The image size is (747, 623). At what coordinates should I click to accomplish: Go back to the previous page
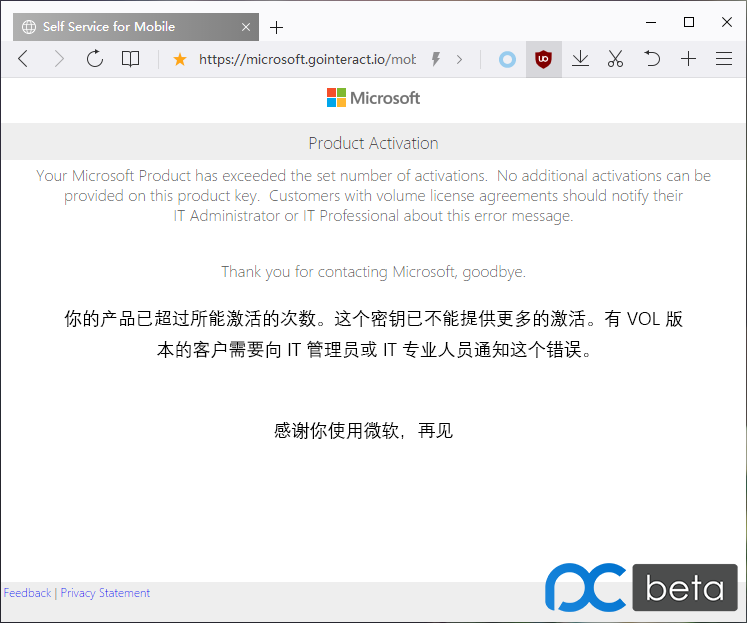pos(23,59)
